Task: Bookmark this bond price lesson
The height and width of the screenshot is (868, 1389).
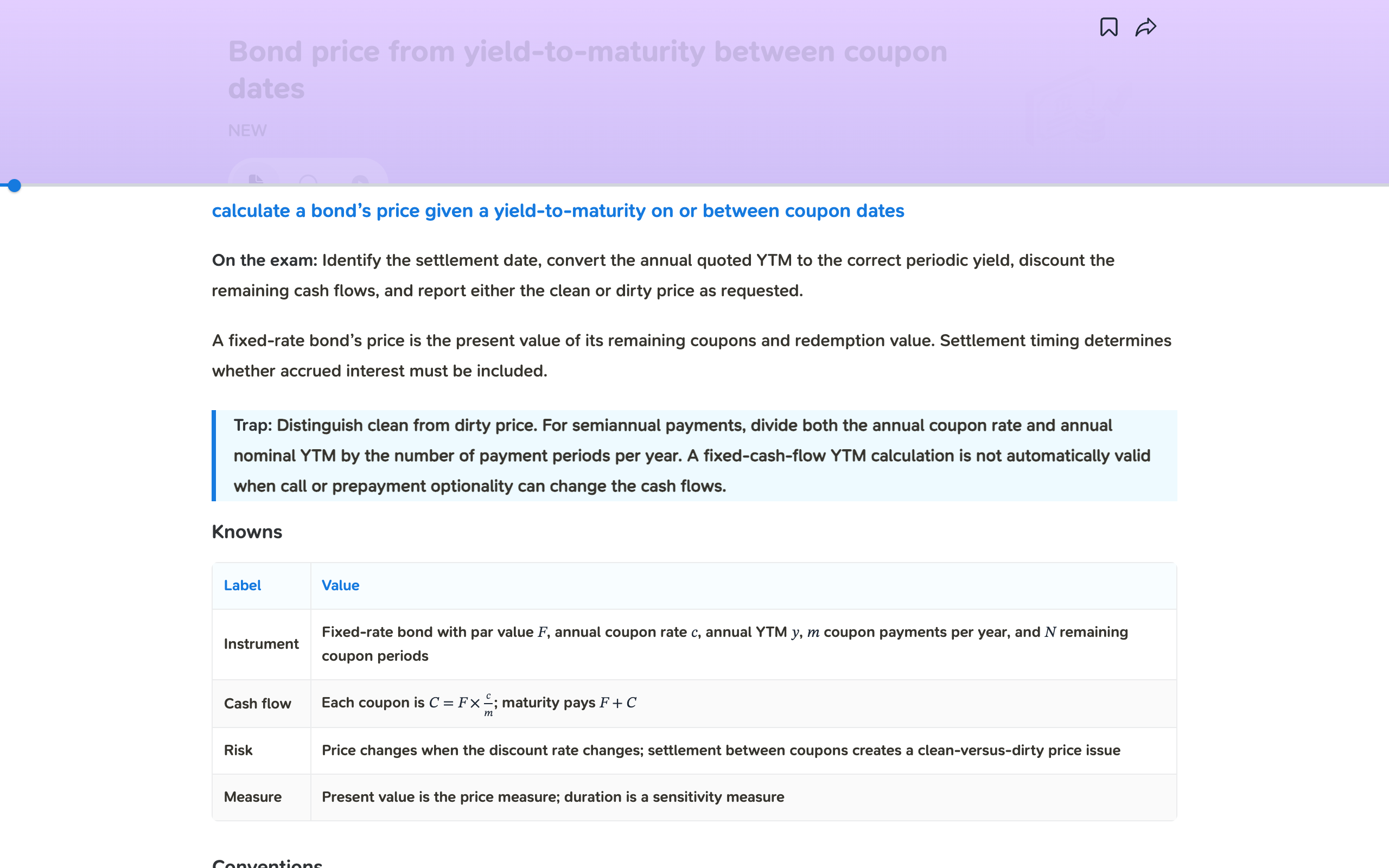Action: coord(1108,27)
